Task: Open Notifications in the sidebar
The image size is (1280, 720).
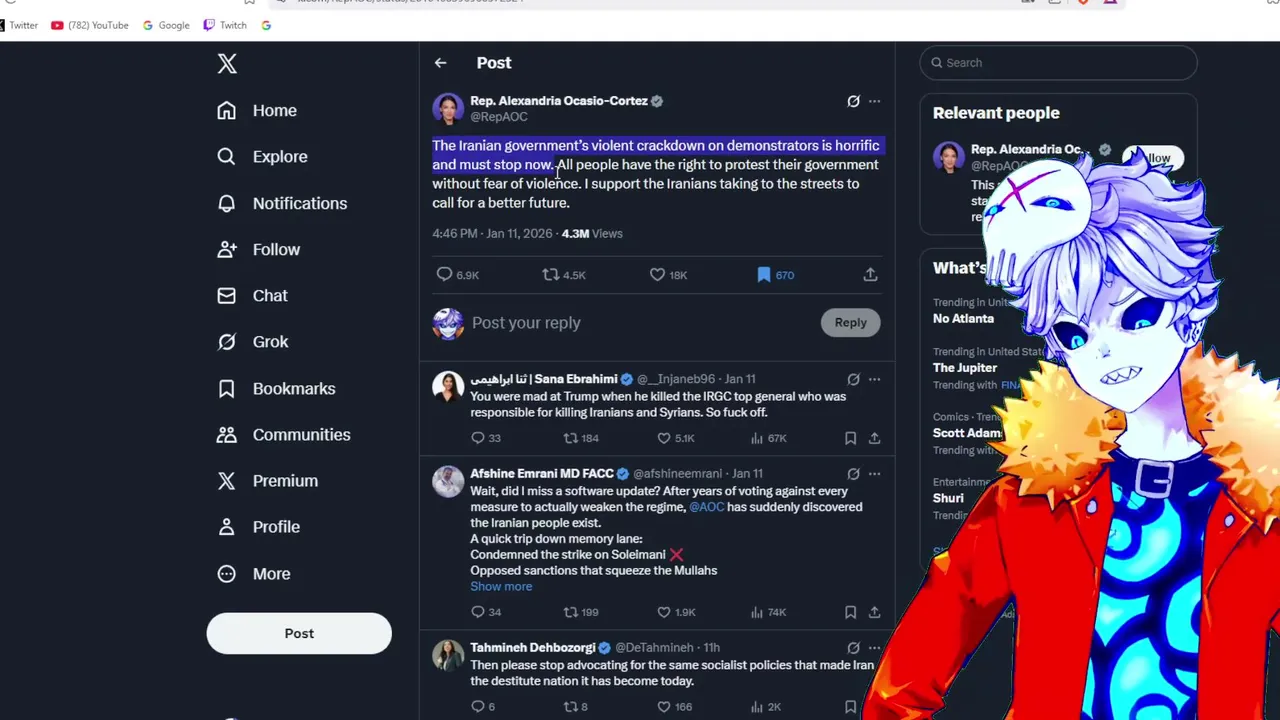Action: click(x=282, y=203)
